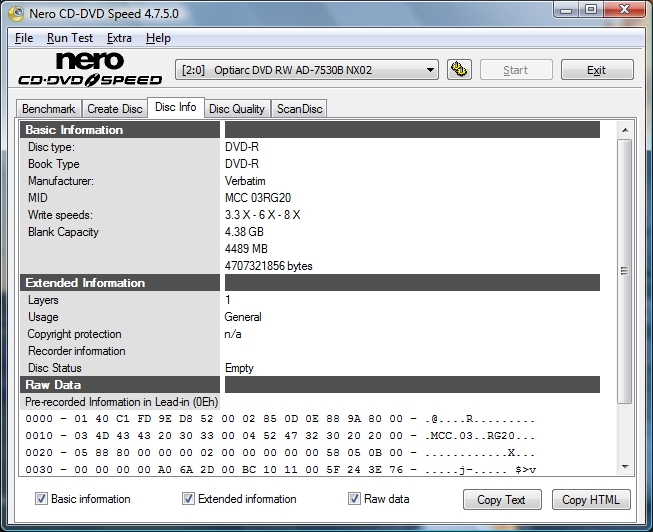Click the scrollbar down arrow
The height and width of the screenshot is (532, 653).
pyautogui.click(x=625, y=467)
